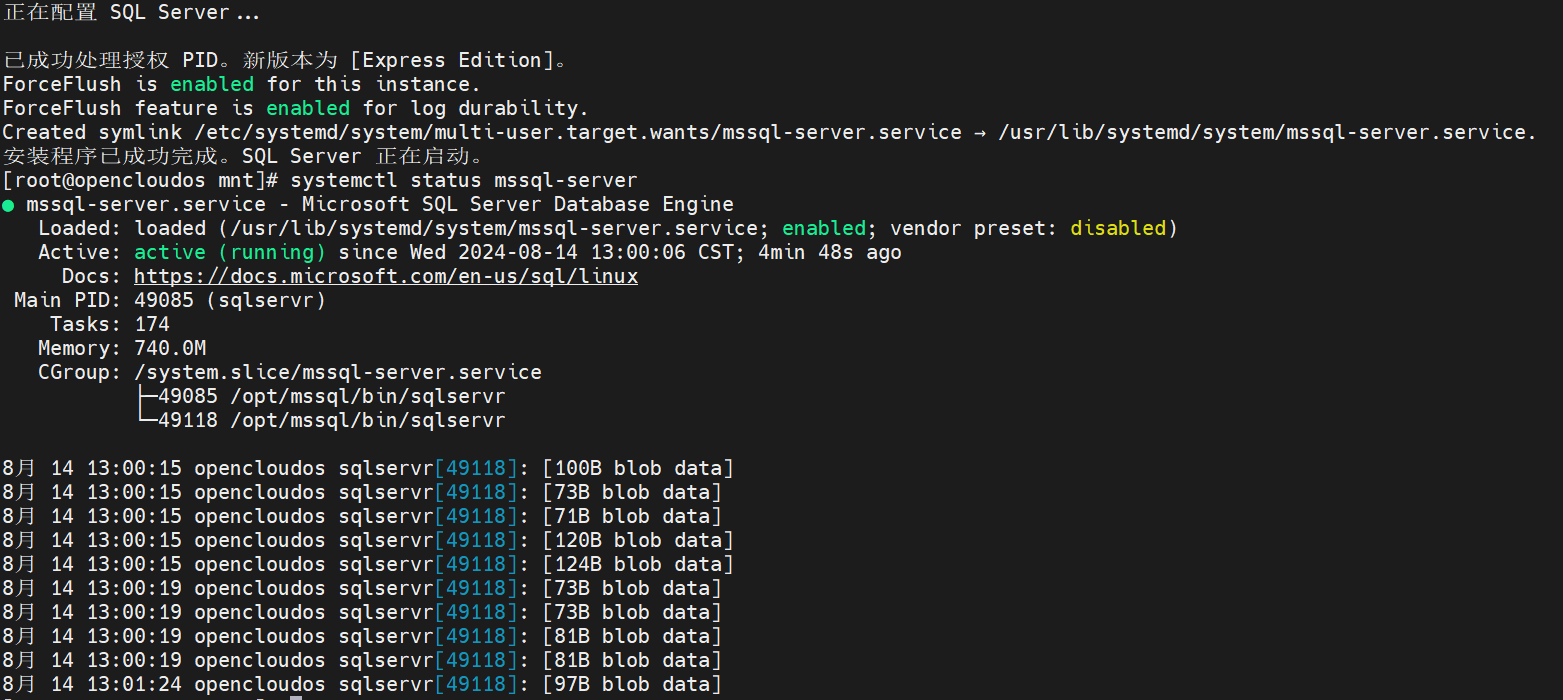
Task: Click the Memory value 740.0M
Action: pyautogui.click(x=170, y=349)
